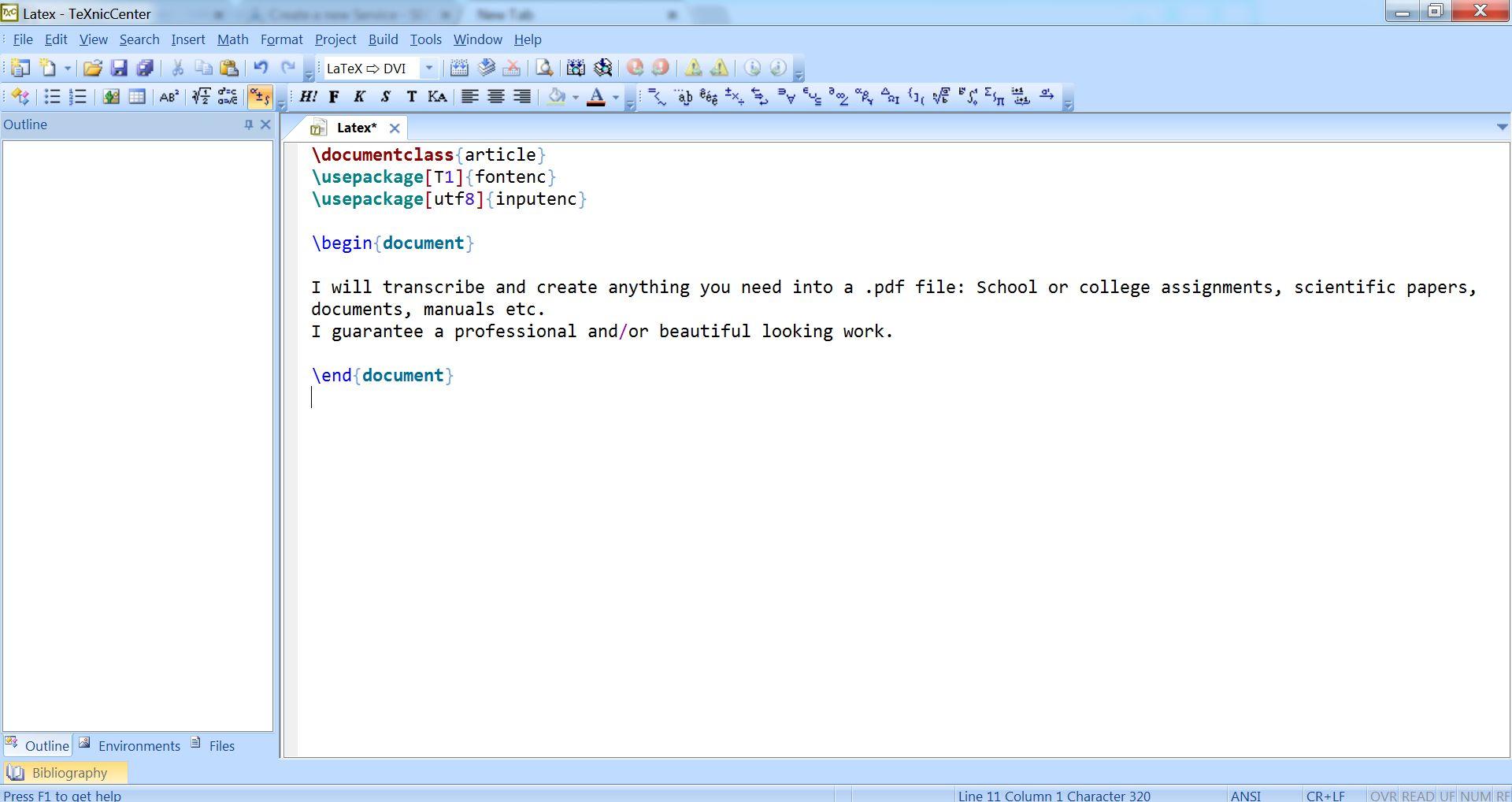Toggle the bulleted list formatting
1512x802 pixels.
pyautogui.click(x=52, y=96)
